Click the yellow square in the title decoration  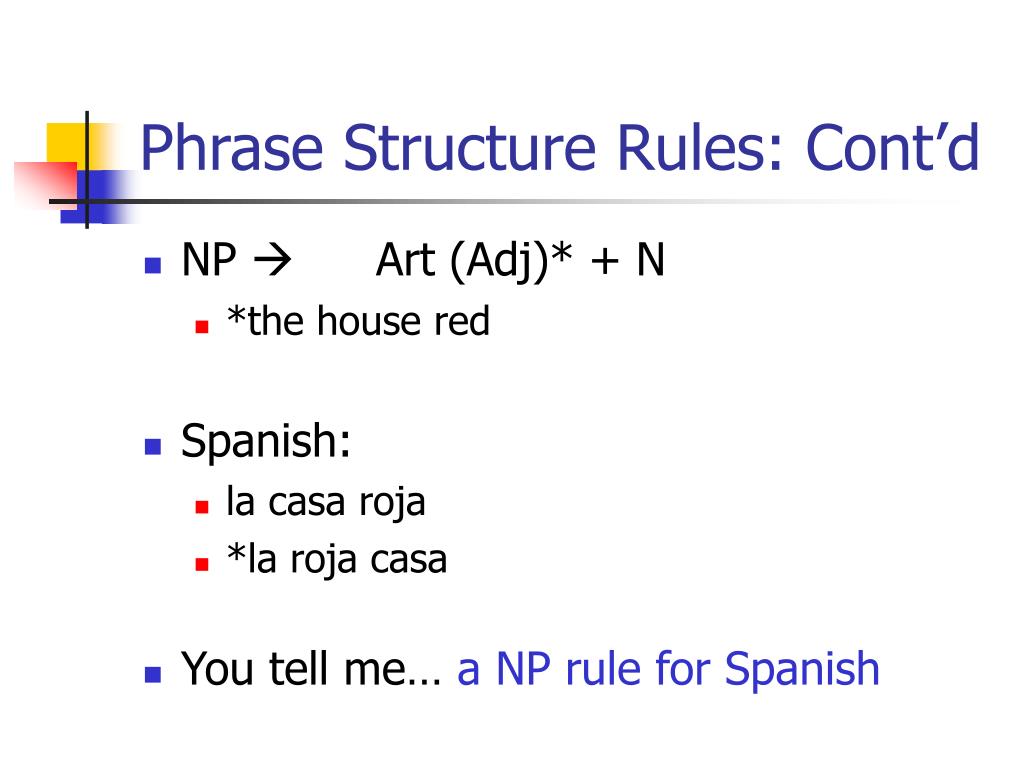click(x=67, y=146)
